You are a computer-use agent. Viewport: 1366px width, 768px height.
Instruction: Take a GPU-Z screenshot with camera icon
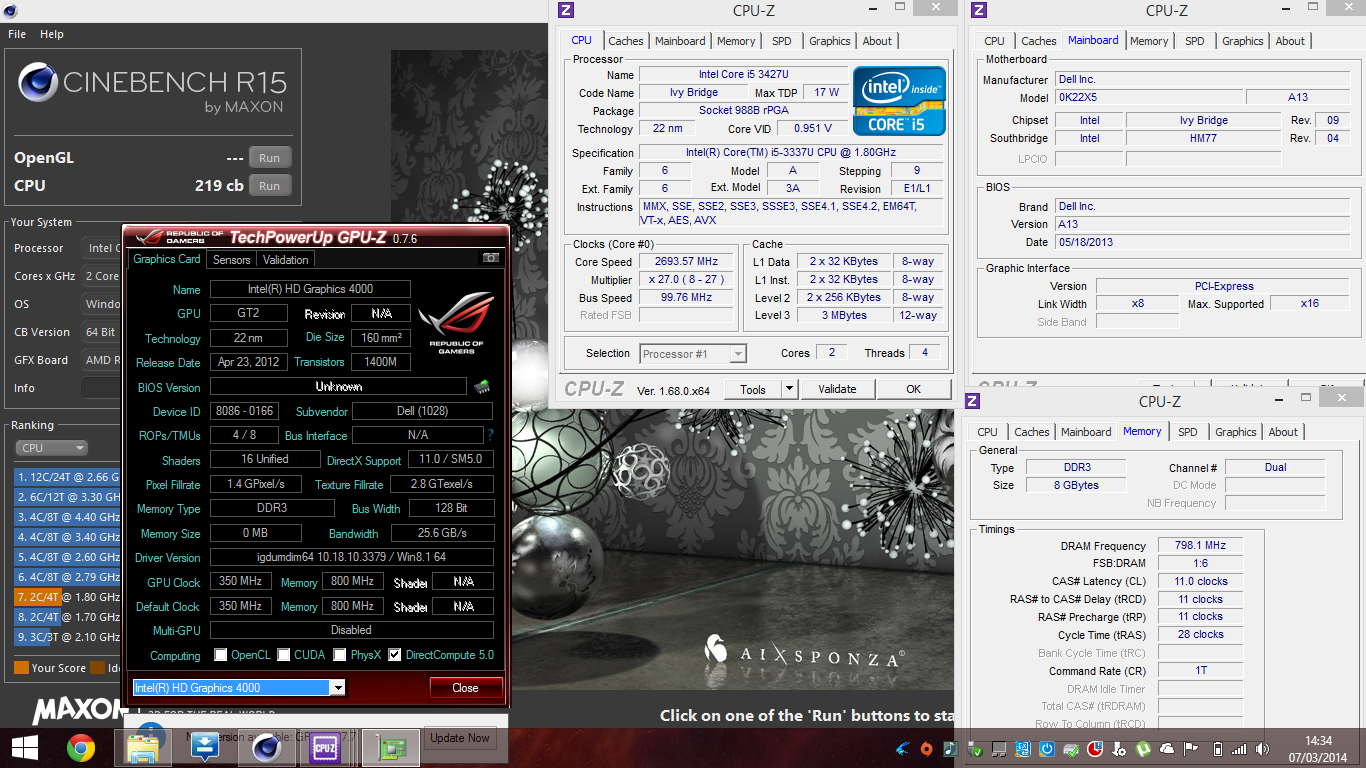tap(490, 258)
